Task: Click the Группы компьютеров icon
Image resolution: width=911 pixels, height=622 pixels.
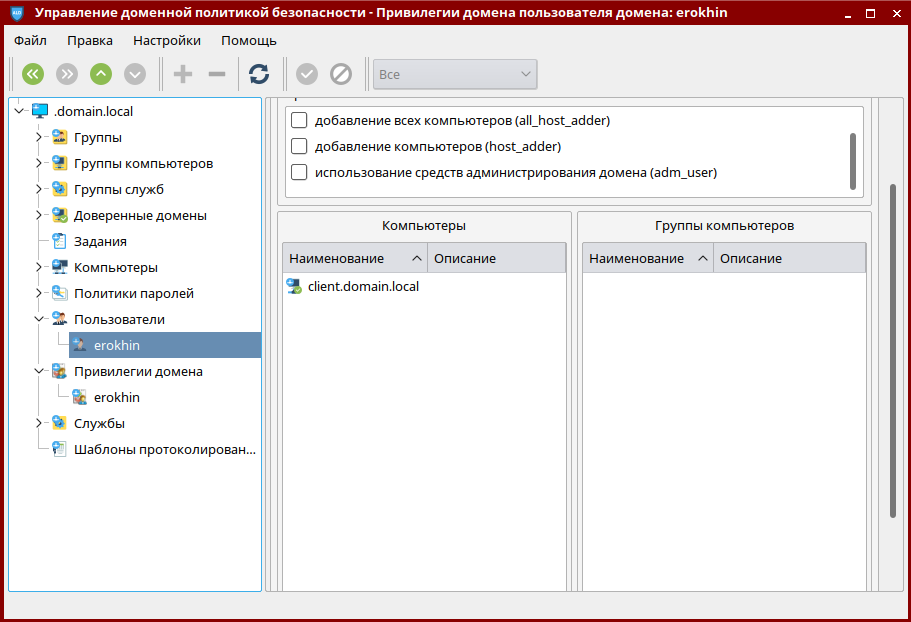Action: click(59, 163)
